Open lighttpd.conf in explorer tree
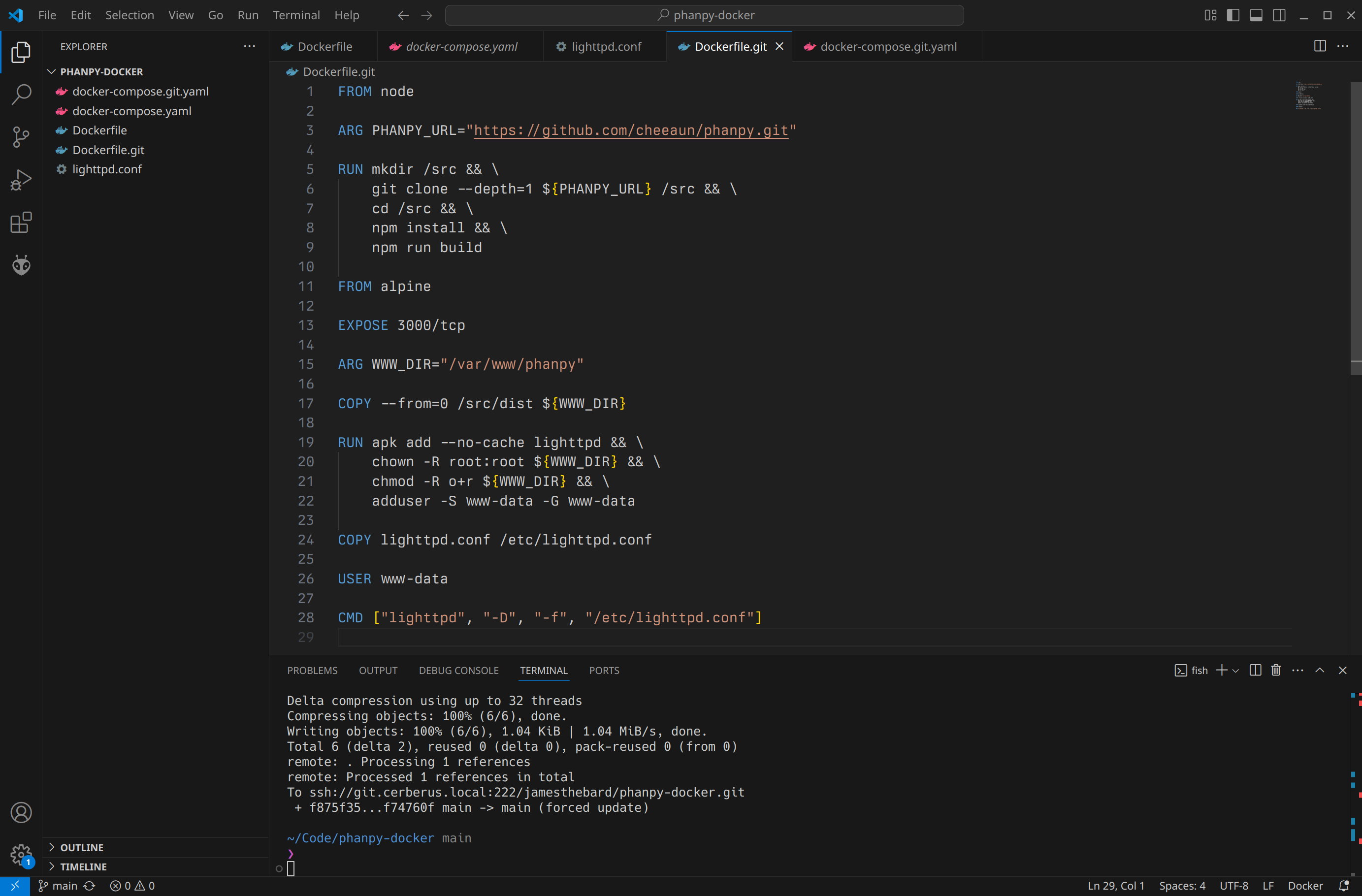The width and height of the screenshot is (1362, 896). [156, 169]
